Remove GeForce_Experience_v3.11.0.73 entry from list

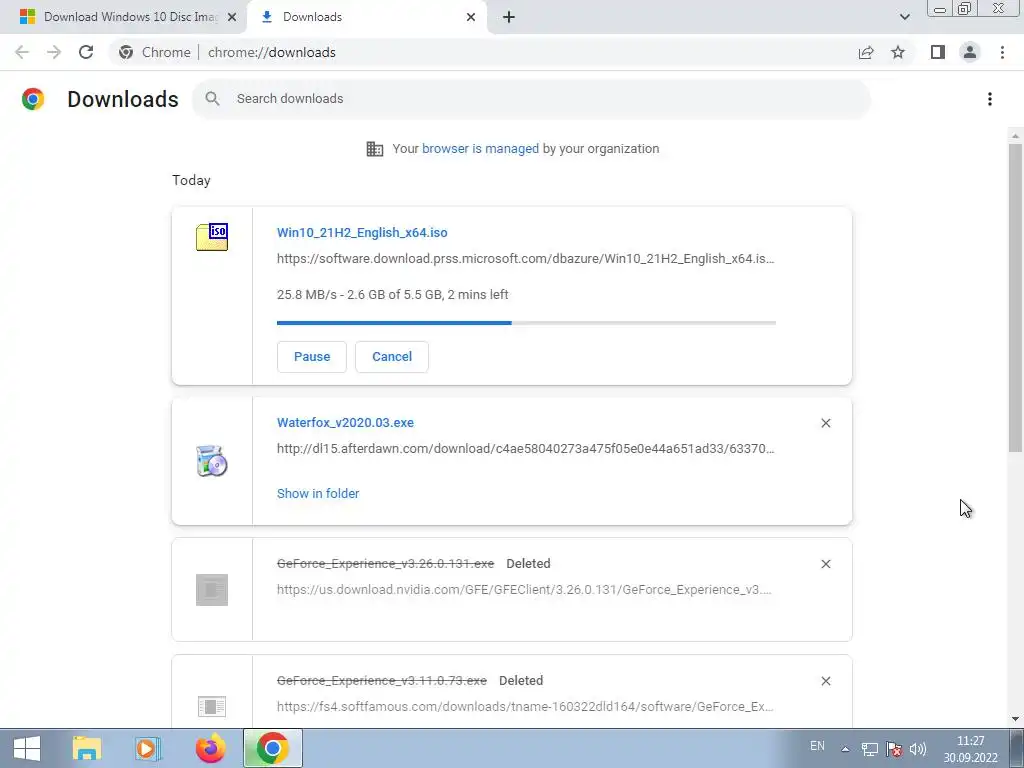825,681
